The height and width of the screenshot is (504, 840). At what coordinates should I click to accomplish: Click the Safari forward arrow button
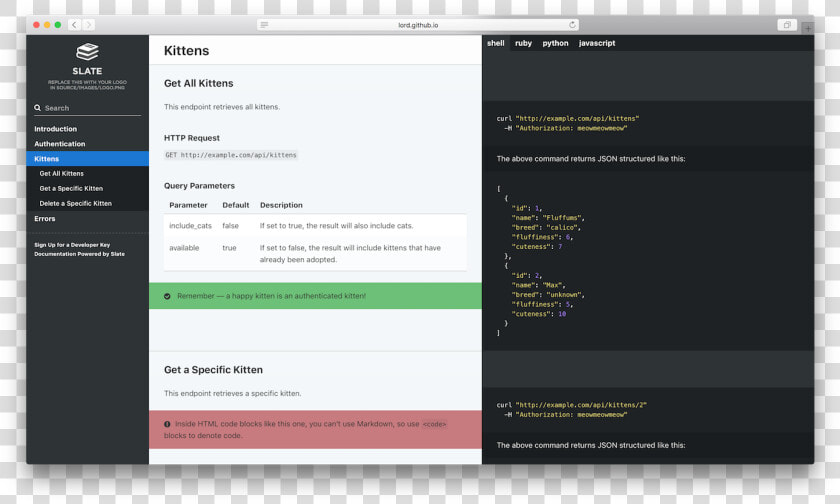click(89, 25)
